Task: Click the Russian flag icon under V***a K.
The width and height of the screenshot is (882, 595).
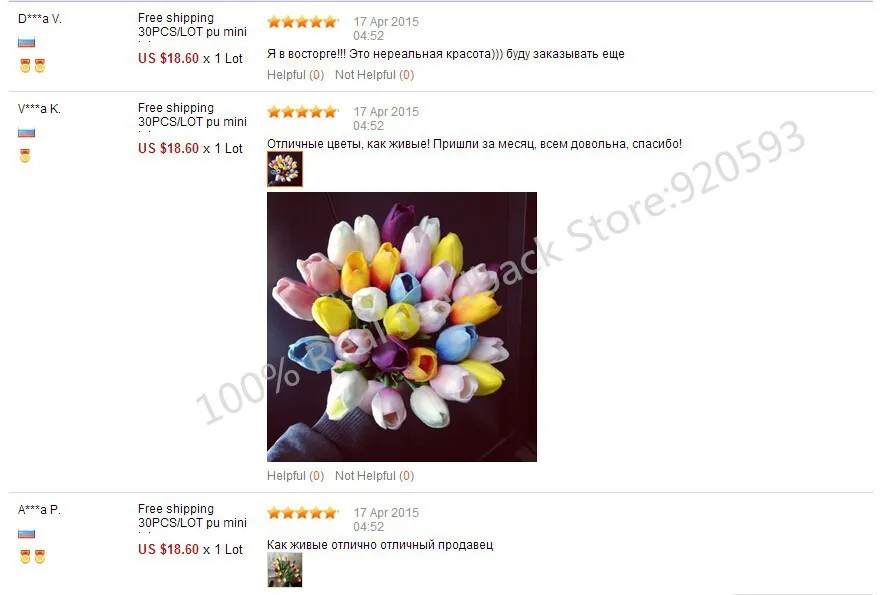Action: click(26, 133)
